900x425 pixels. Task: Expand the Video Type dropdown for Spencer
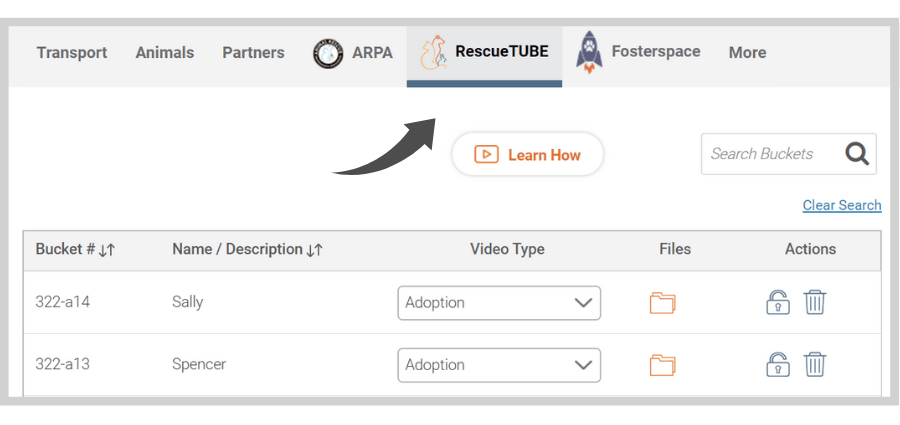tap(499, 365)
